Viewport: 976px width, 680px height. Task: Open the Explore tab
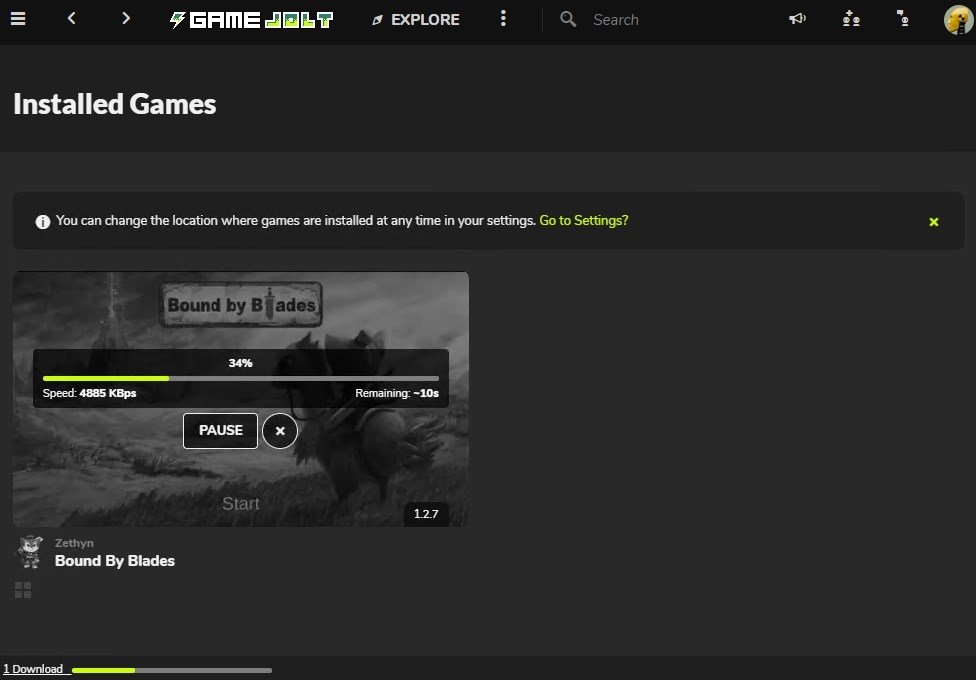pyautogui.click(x=416, y=20)
